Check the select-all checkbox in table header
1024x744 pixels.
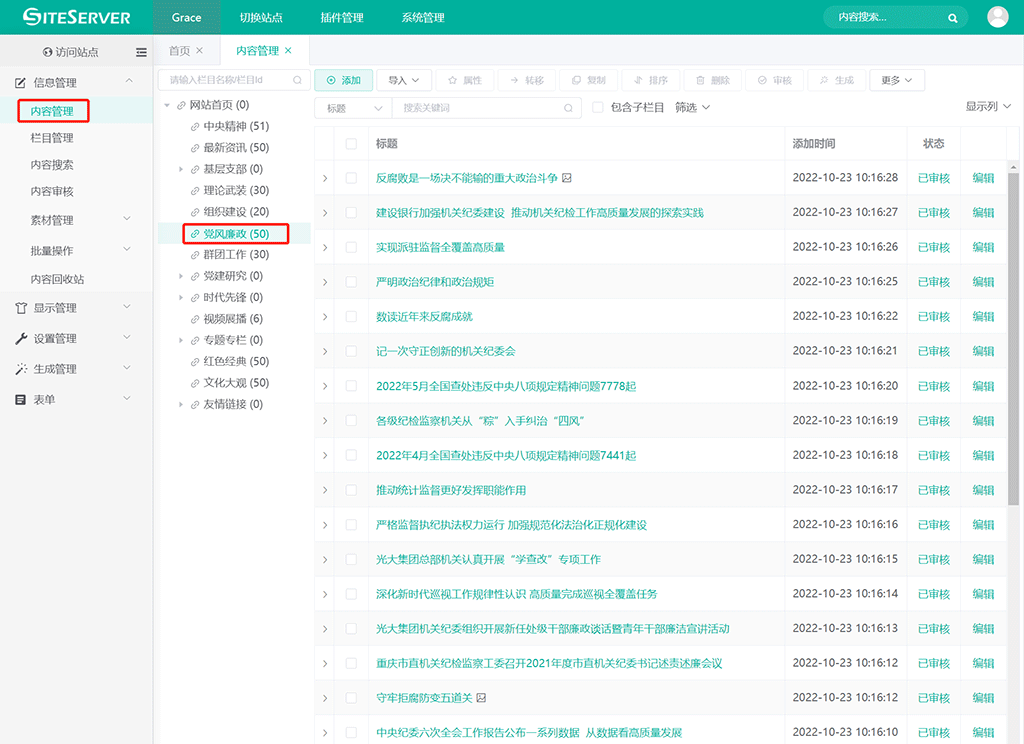coord(351,144)
